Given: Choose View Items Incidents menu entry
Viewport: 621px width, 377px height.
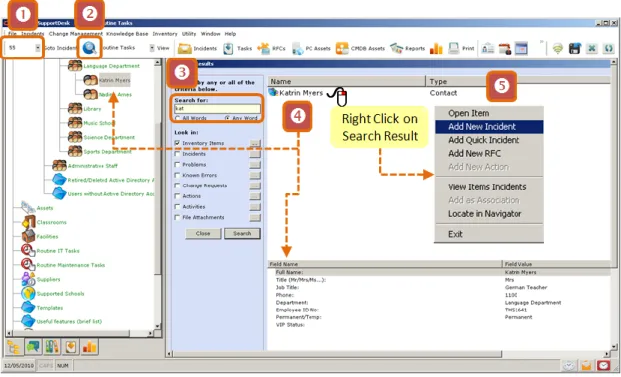Looking at the screenshot, I should [489, 187].
